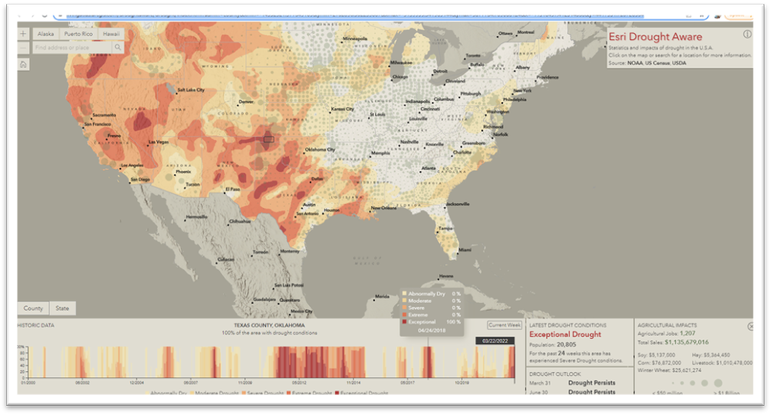Return to the map home extent

23,64
